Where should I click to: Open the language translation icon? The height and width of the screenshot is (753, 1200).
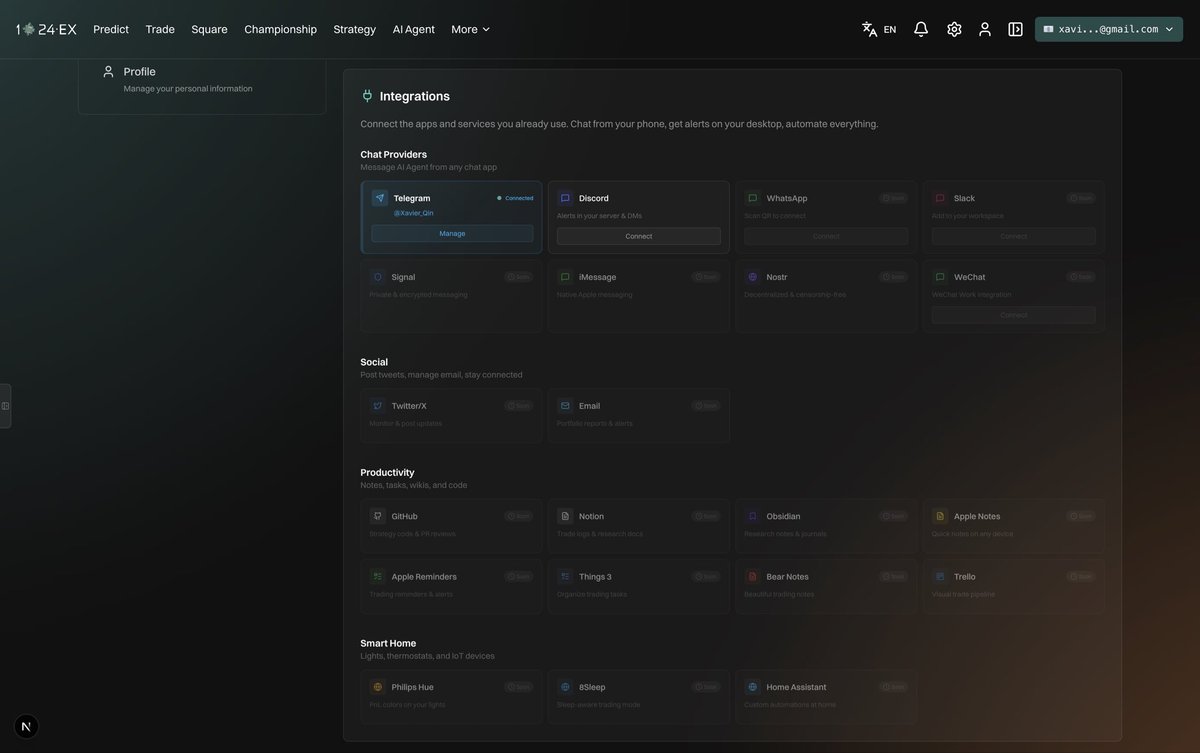(x=869, y=29)
